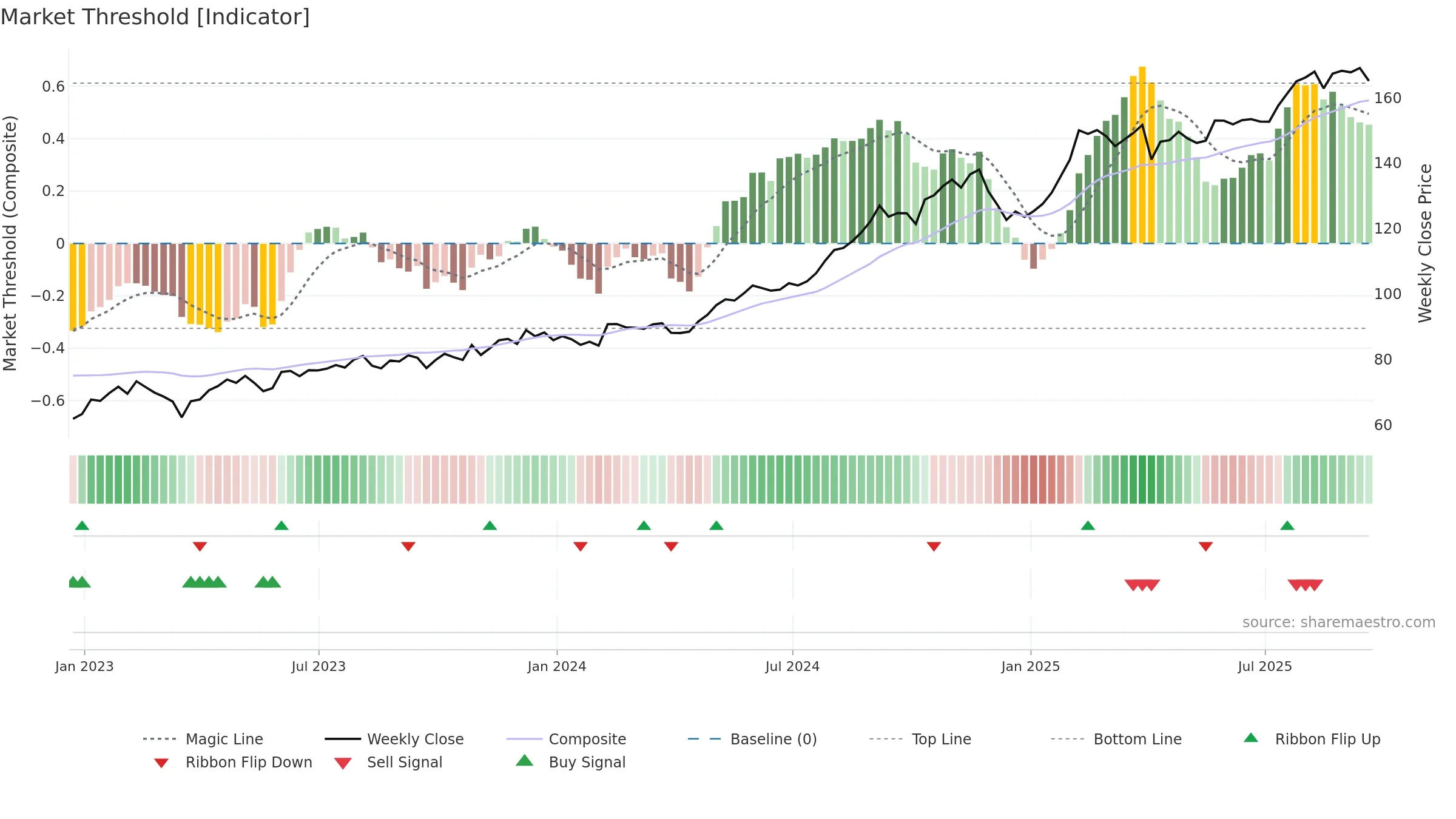Click the red triangle icon beside Sell Signal
This screenshot has width=1456, height=819.
tap(343, 763)
